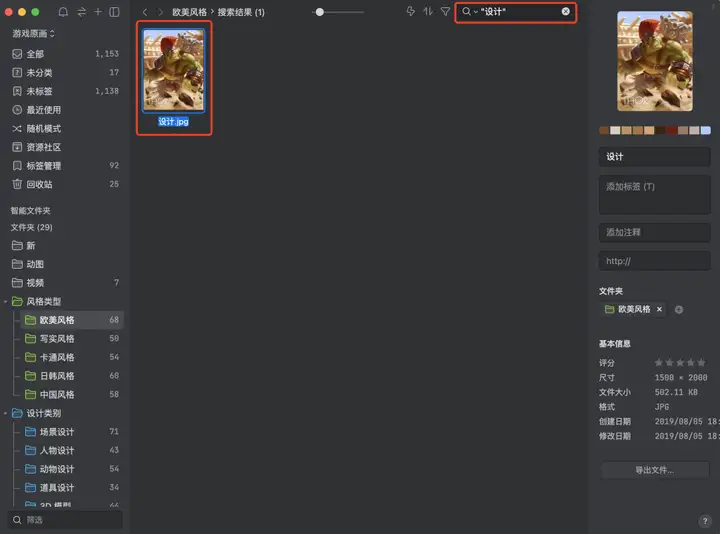Select 全部 in the sidebar
Screen dimensions: 720x534
[x=66, y=54]
